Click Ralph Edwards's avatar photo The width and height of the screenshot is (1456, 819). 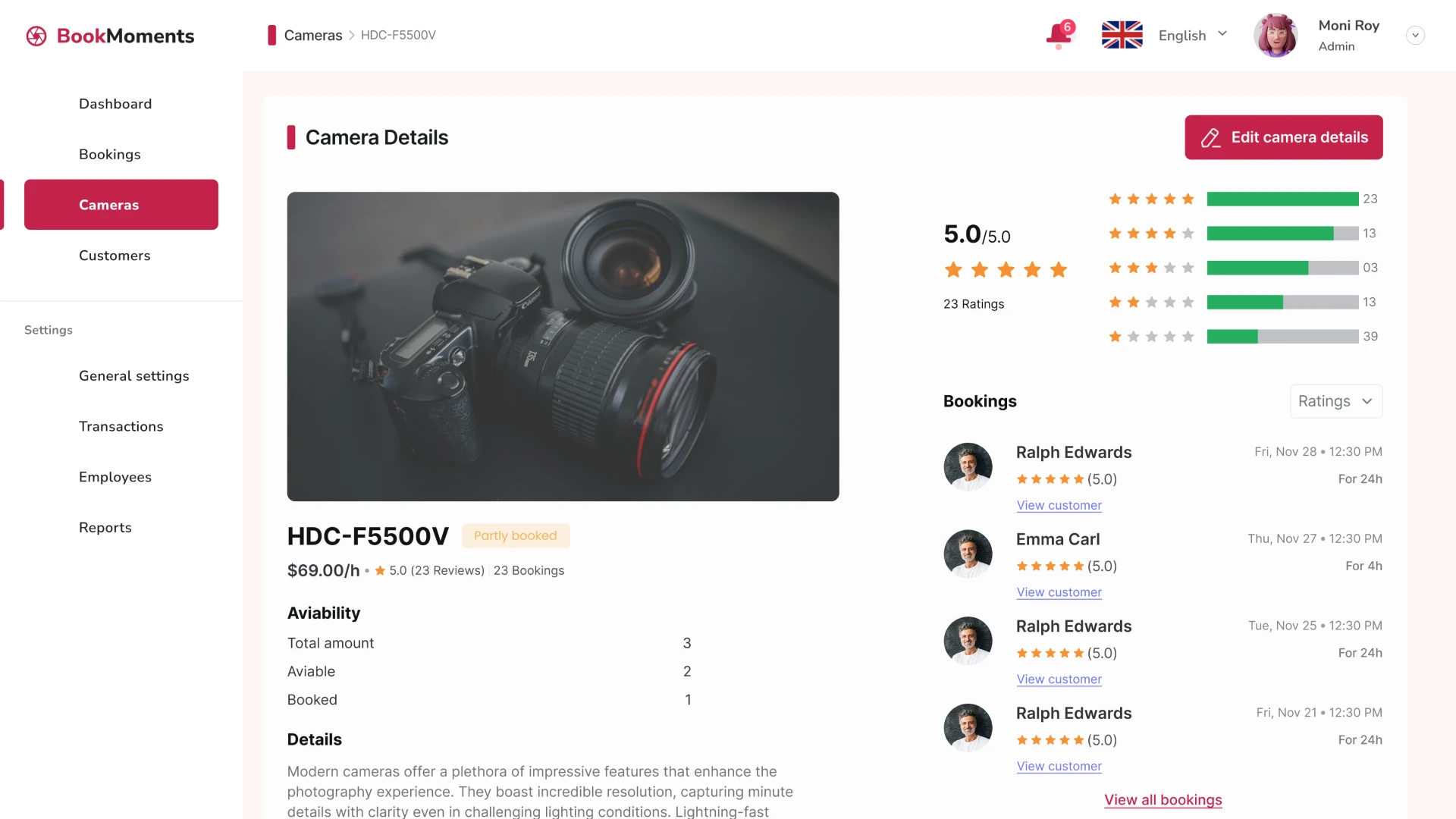tap(967, 466)
